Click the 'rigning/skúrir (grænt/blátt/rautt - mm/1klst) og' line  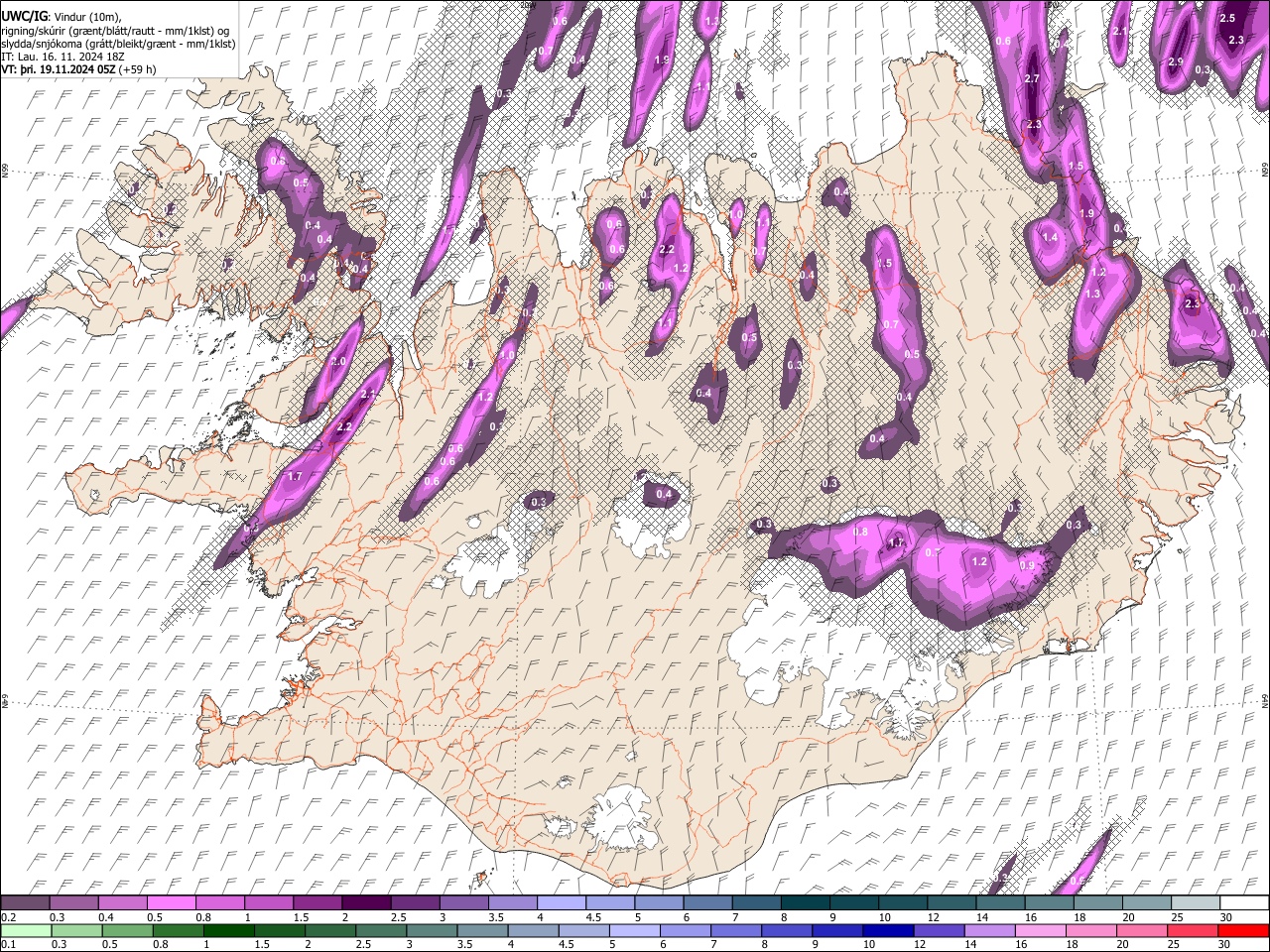[x=115, y=31]
